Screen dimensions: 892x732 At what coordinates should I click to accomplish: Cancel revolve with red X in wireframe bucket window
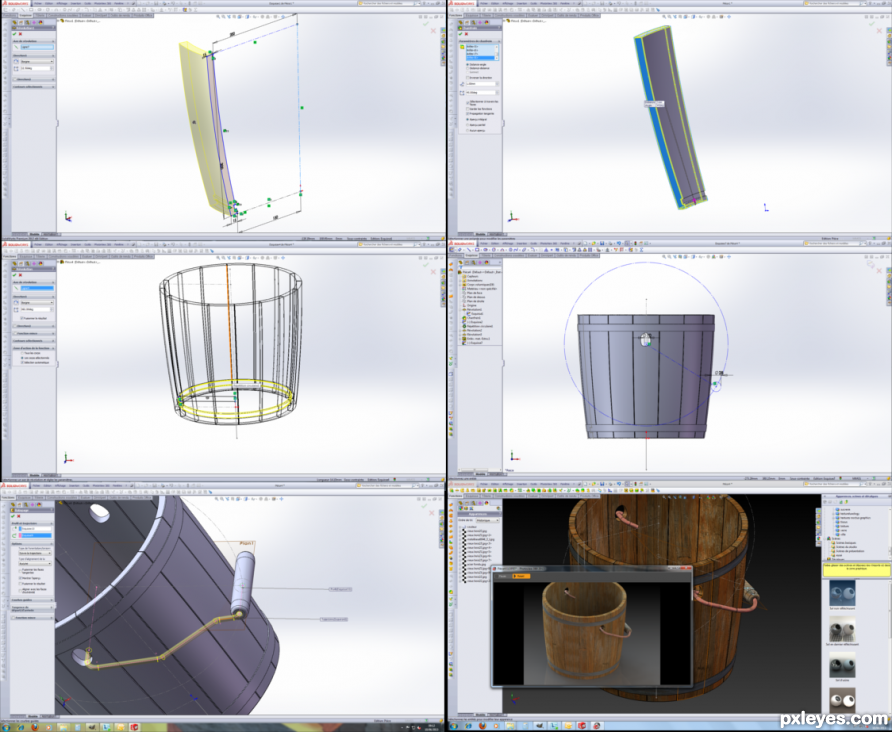[x=20, y=275]
